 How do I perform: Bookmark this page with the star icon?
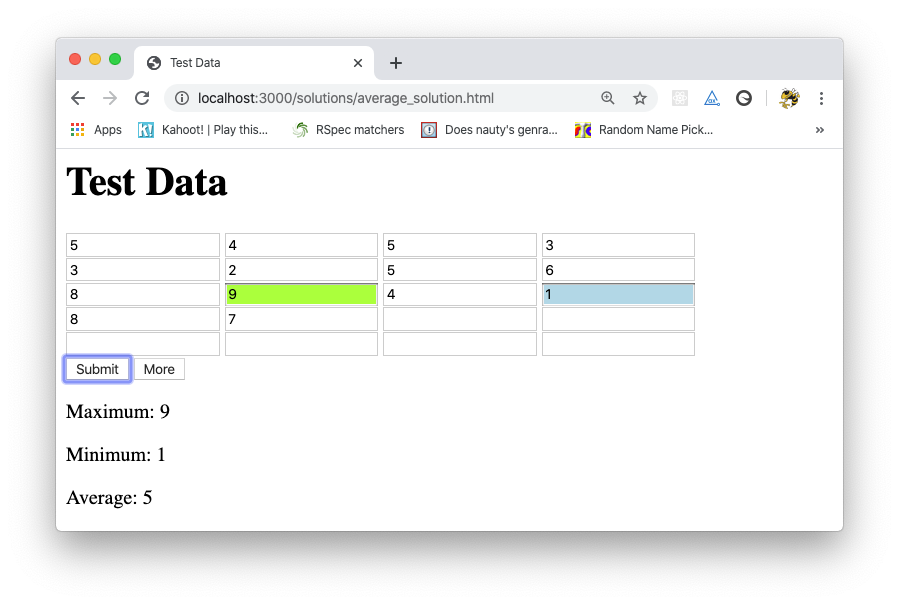click(x=640, y=98)
